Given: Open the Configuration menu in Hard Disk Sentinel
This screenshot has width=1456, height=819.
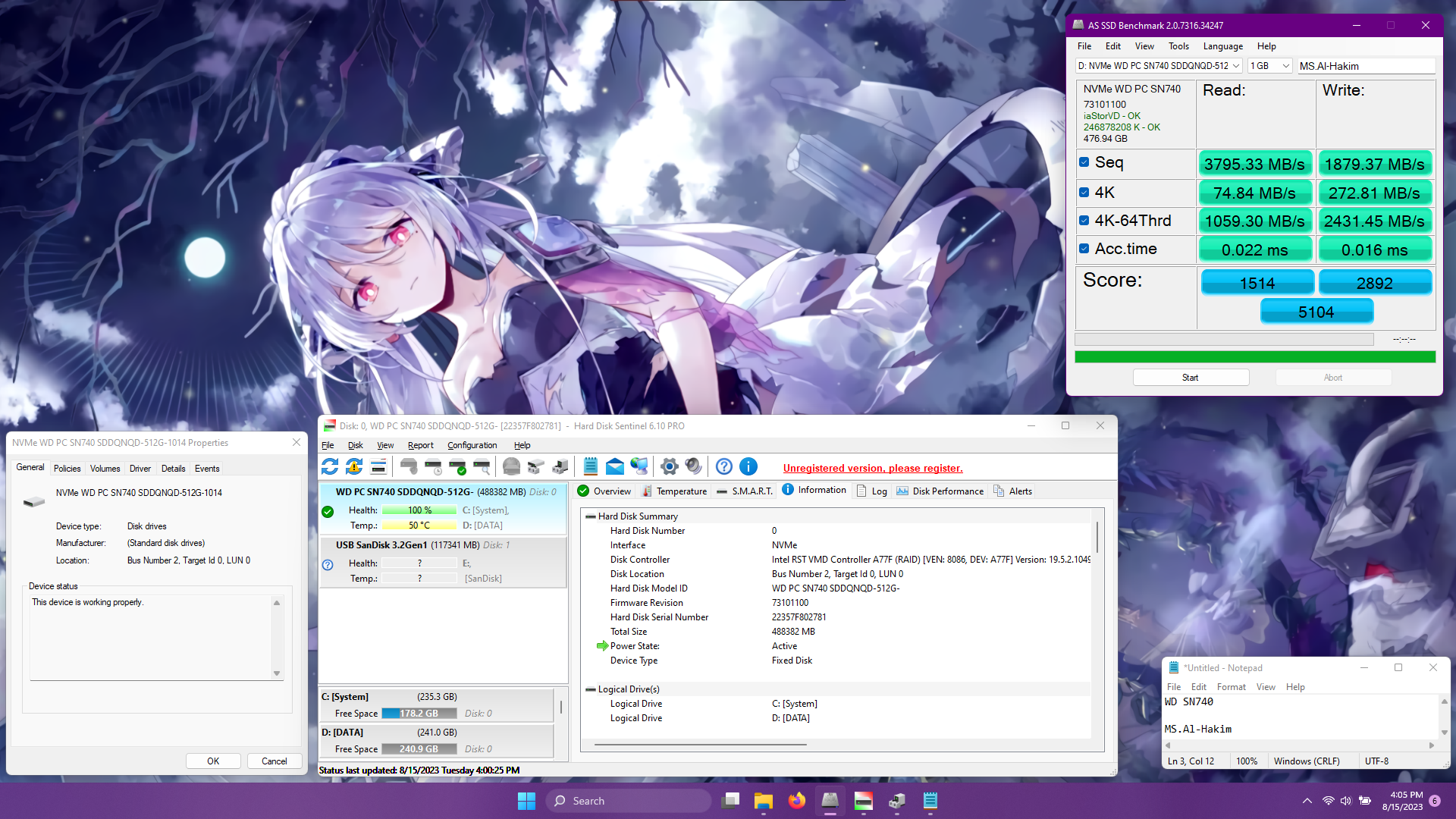Looking at the screenshot, I should [472, 445].
